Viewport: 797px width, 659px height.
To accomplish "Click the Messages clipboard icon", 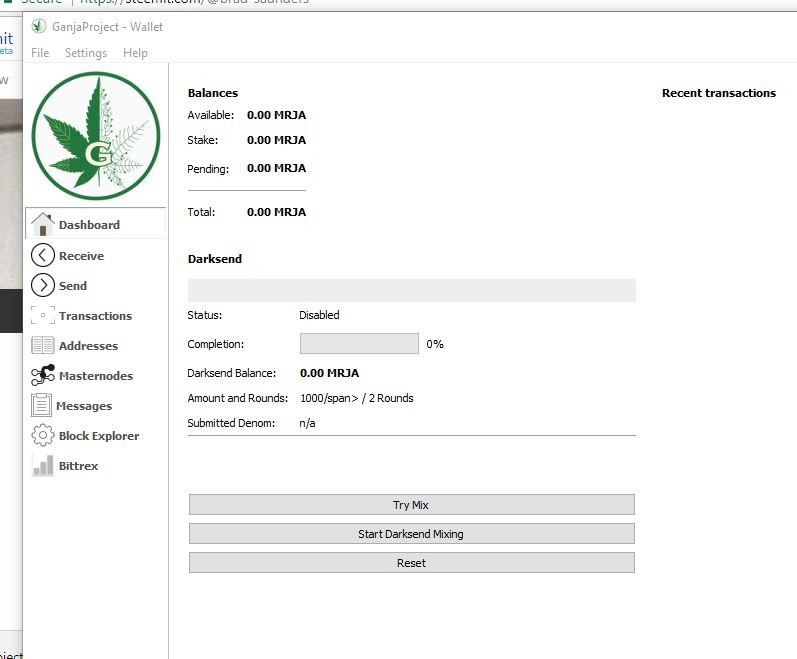I will point(41,405).
